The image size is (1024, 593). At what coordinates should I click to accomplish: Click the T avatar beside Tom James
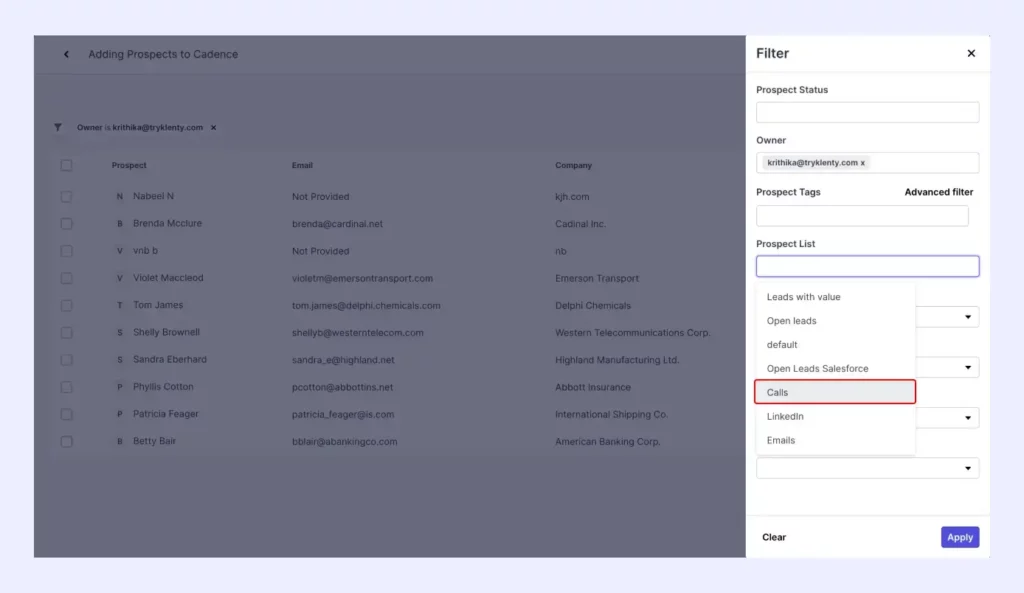coord(120,305)
